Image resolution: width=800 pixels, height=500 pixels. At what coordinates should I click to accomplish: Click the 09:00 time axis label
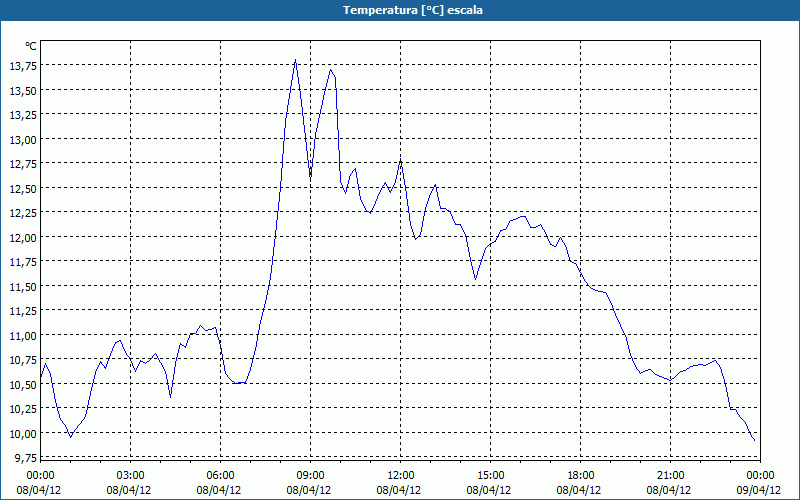310,476
